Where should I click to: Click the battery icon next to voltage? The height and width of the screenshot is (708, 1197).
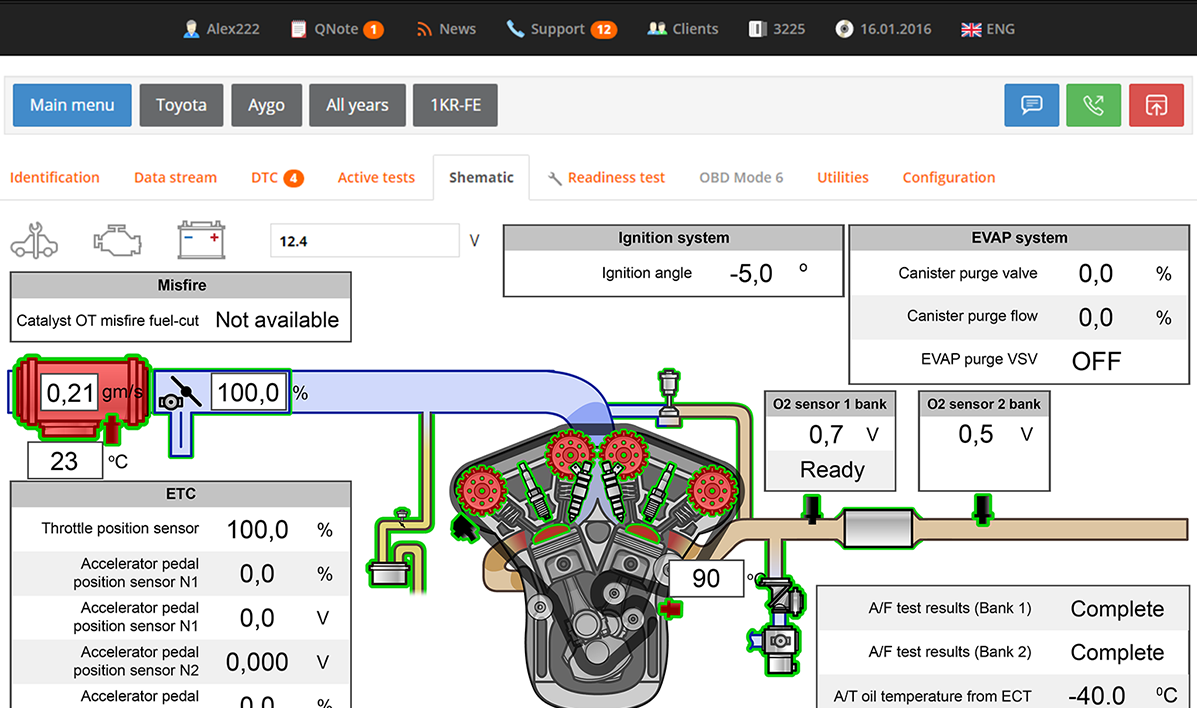click(201, 240)
